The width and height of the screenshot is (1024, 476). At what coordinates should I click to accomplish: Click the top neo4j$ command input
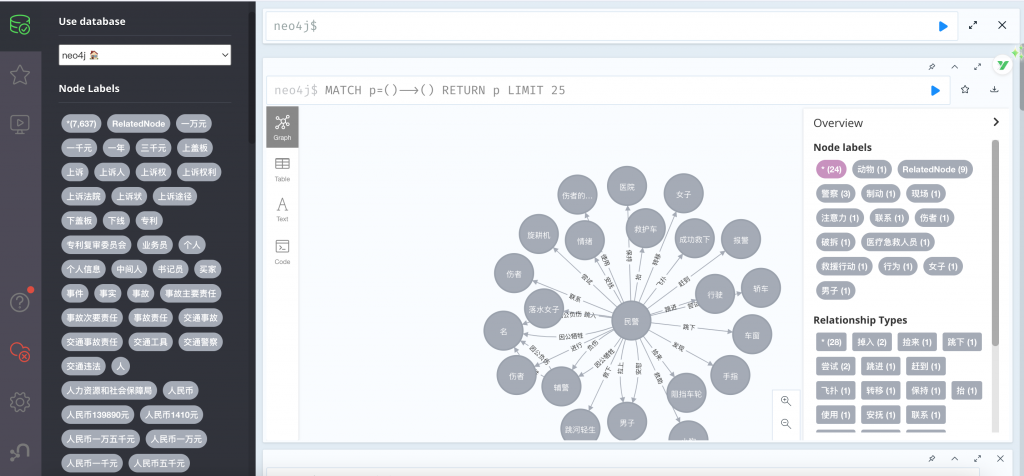pyautogui.click(x=600, y=26)
